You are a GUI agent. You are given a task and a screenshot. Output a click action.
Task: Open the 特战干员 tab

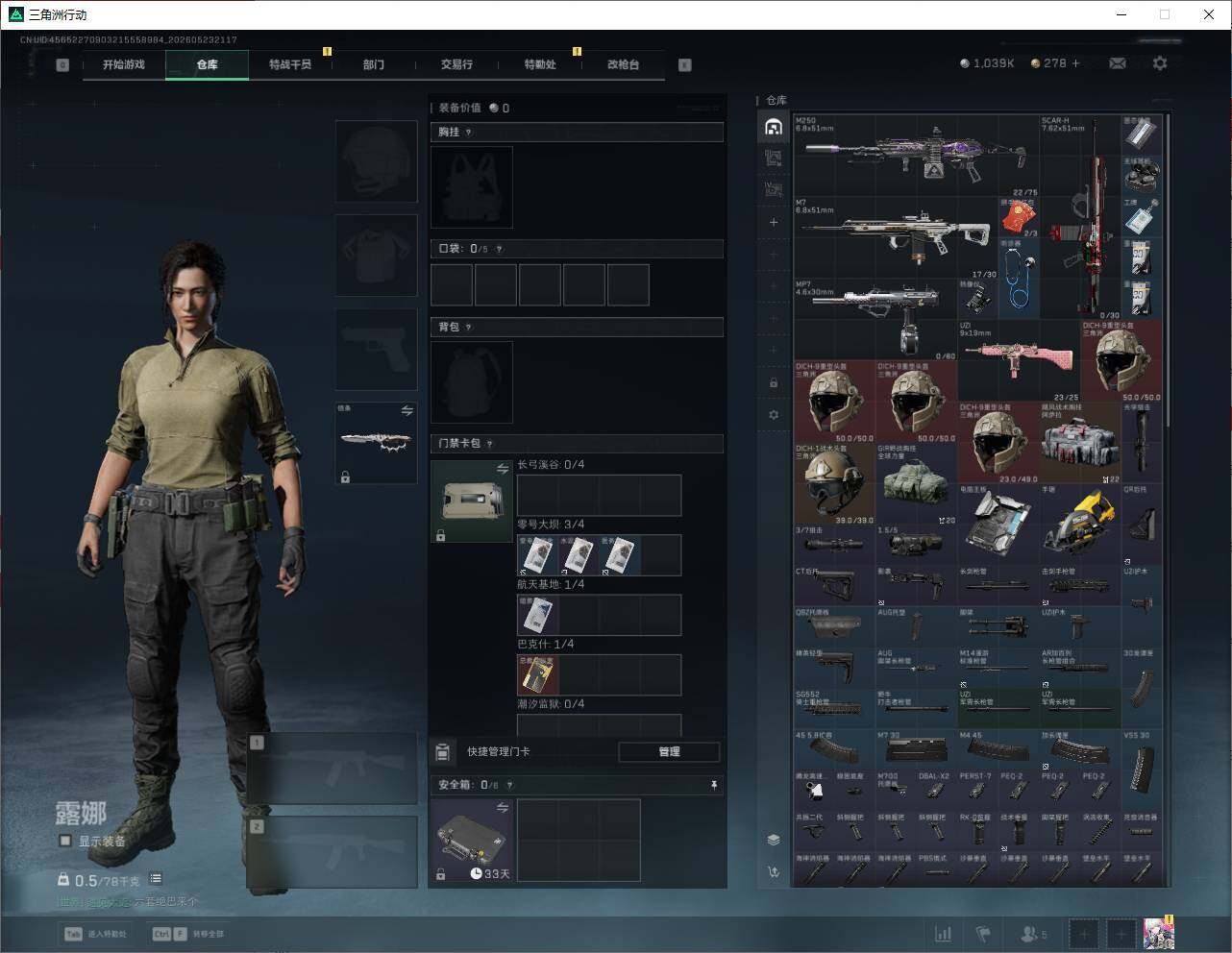click(290, 64)
